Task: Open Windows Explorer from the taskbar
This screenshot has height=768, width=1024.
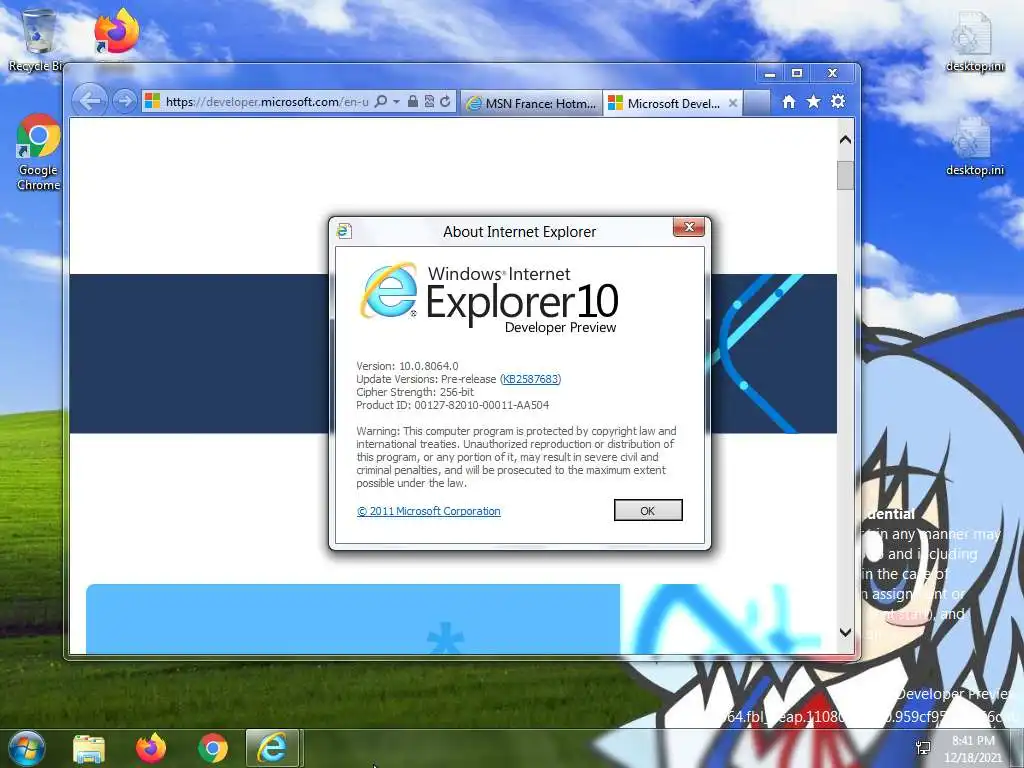Action: pyautogui.click(x=89, y=748)
